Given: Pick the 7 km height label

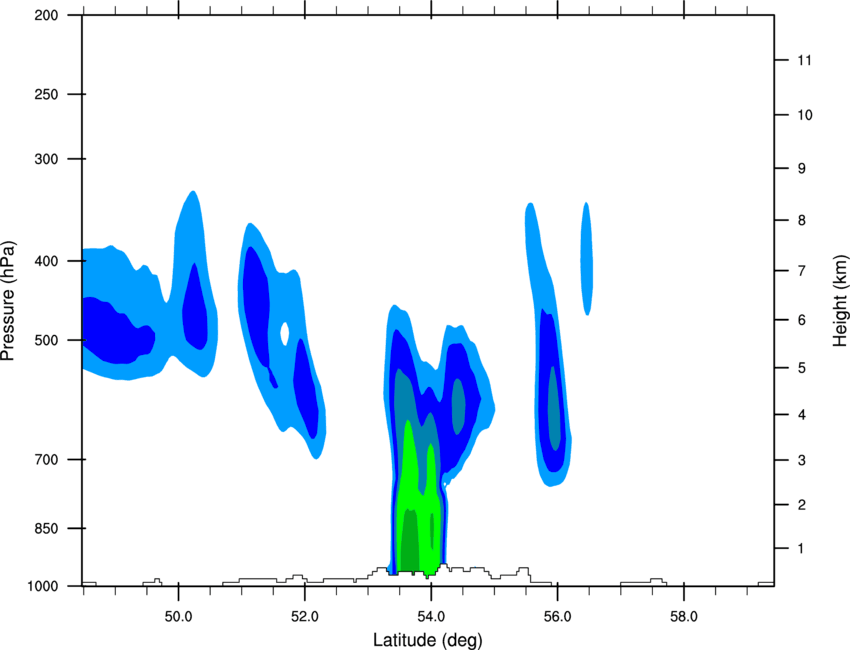Looking at the screenshot, I should (x=801, y=271).
